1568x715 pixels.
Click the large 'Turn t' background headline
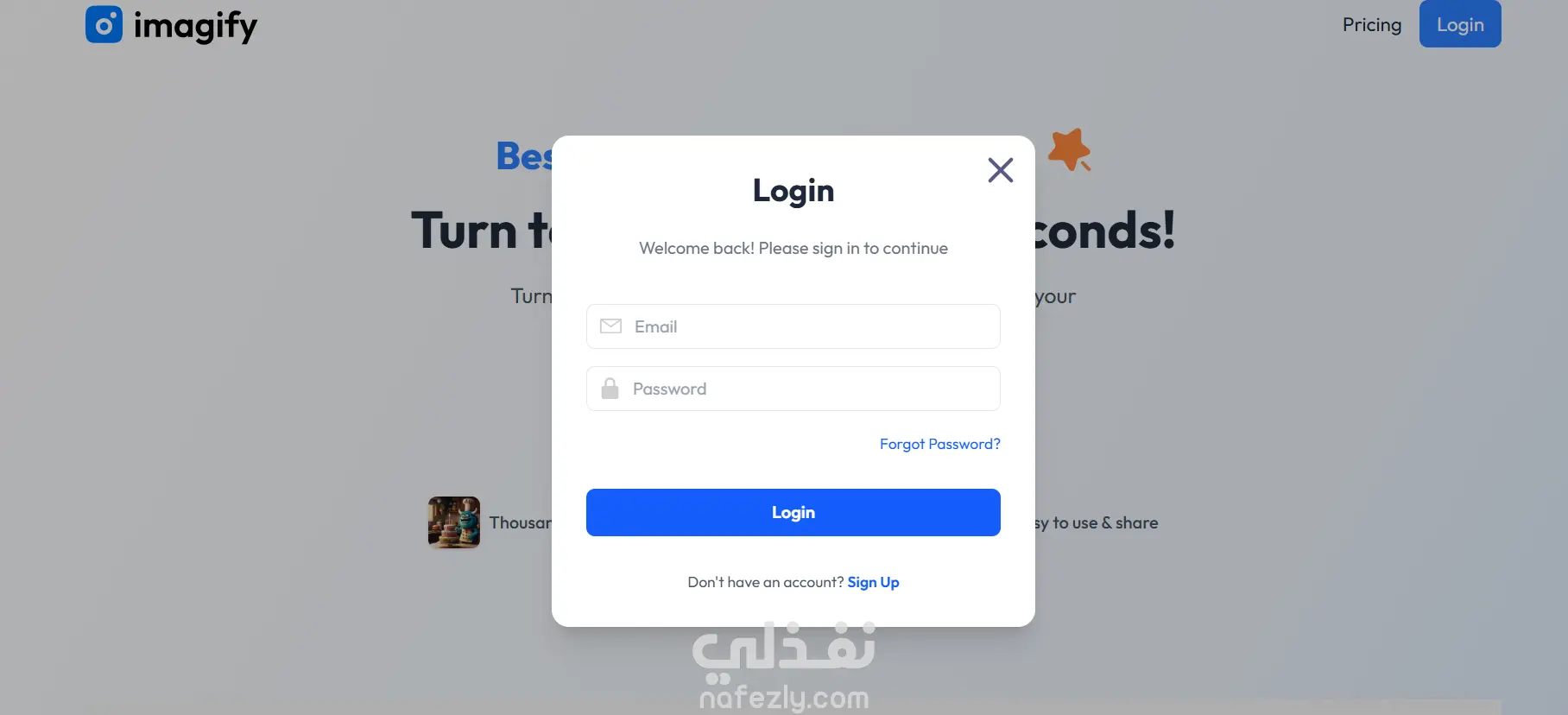[x=481, y=231]
